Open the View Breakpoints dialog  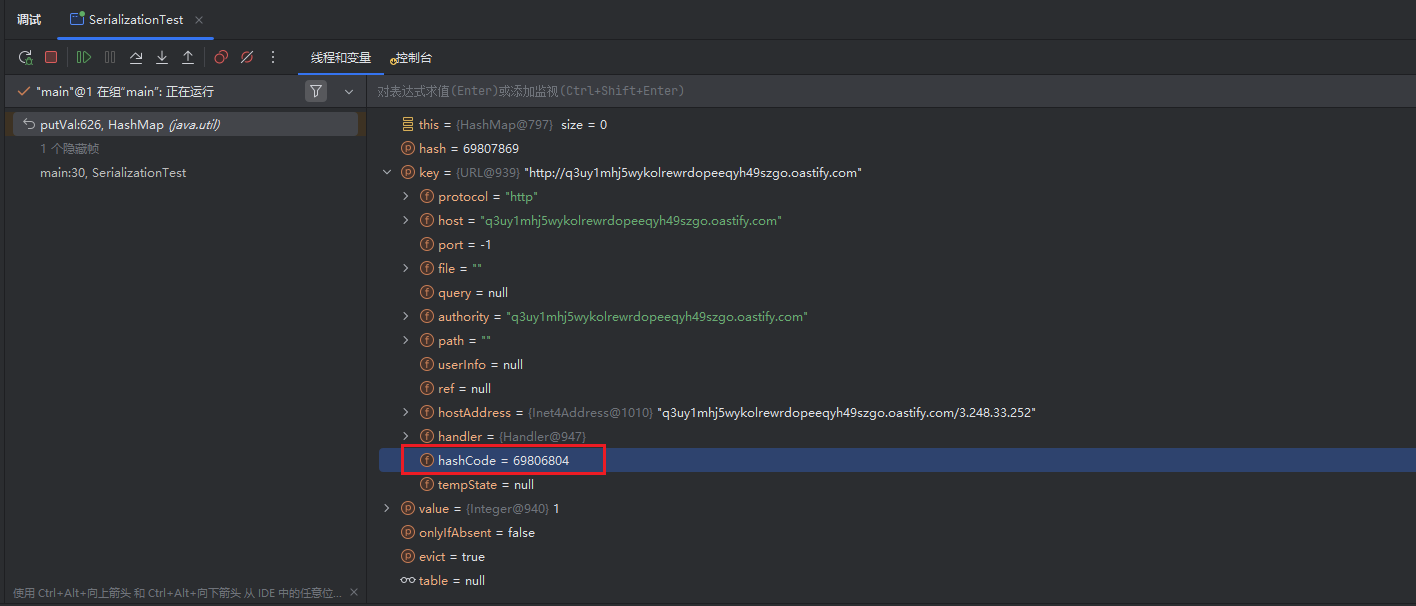pos(221,58)
